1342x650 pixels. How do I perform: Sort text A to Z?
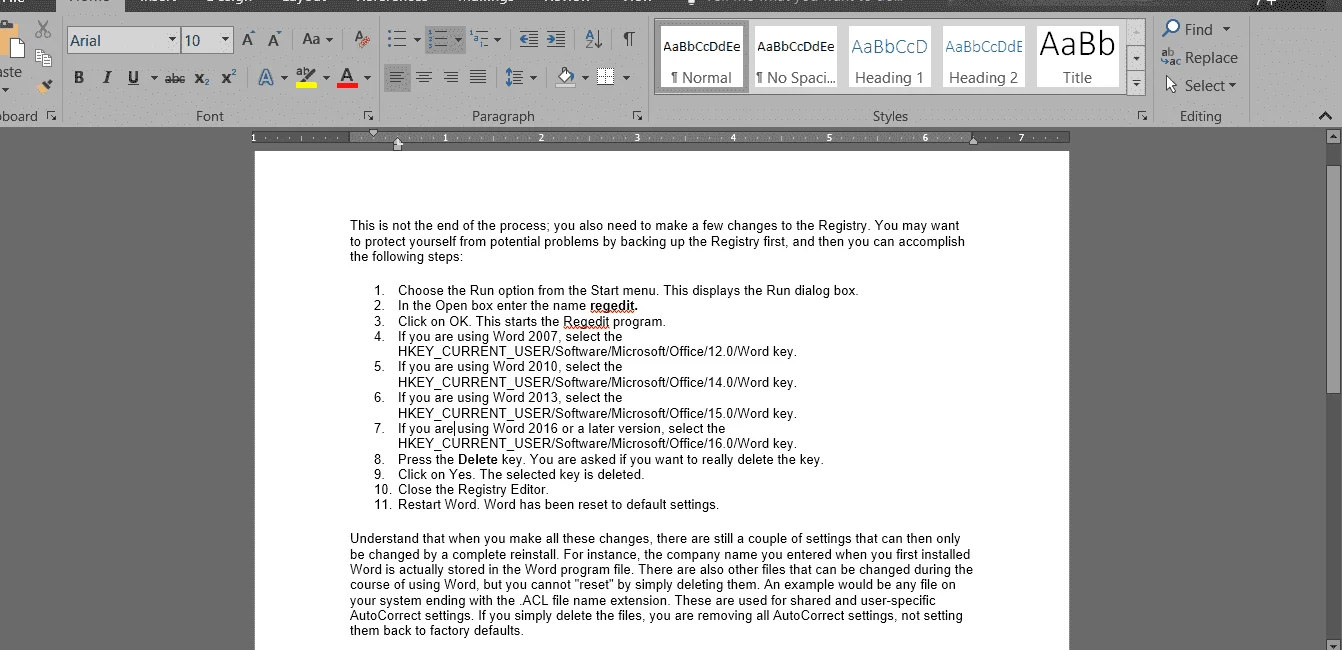point(593,40)
